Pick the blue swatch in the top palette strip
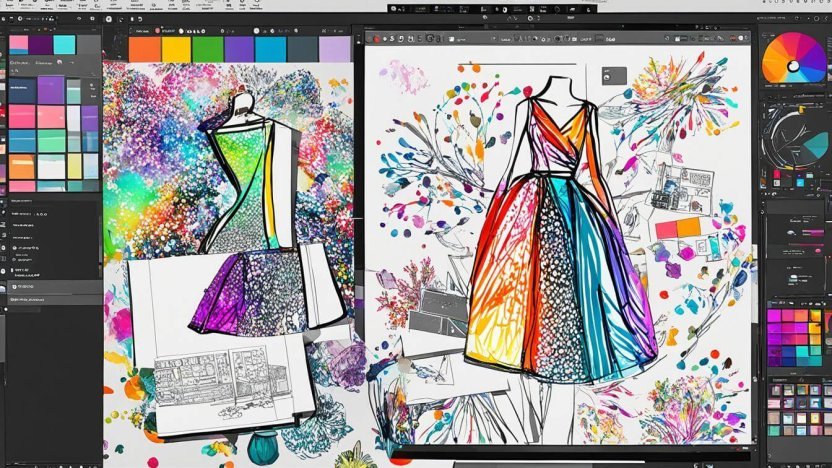Screen dimensions: 832x468 (x=271, y=49)
